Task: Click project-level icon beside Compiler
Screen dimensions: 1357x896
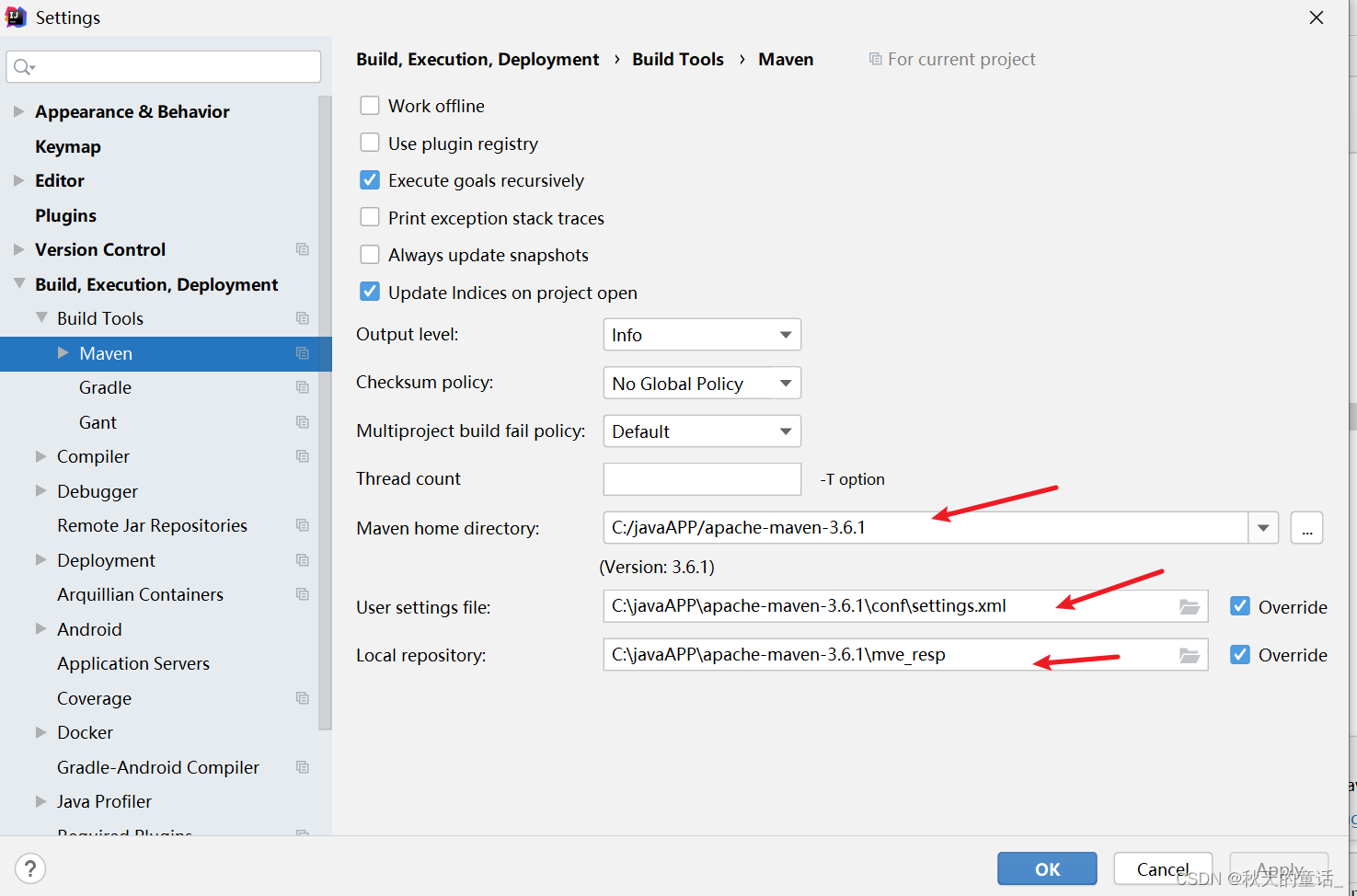Action: point(302,456)
